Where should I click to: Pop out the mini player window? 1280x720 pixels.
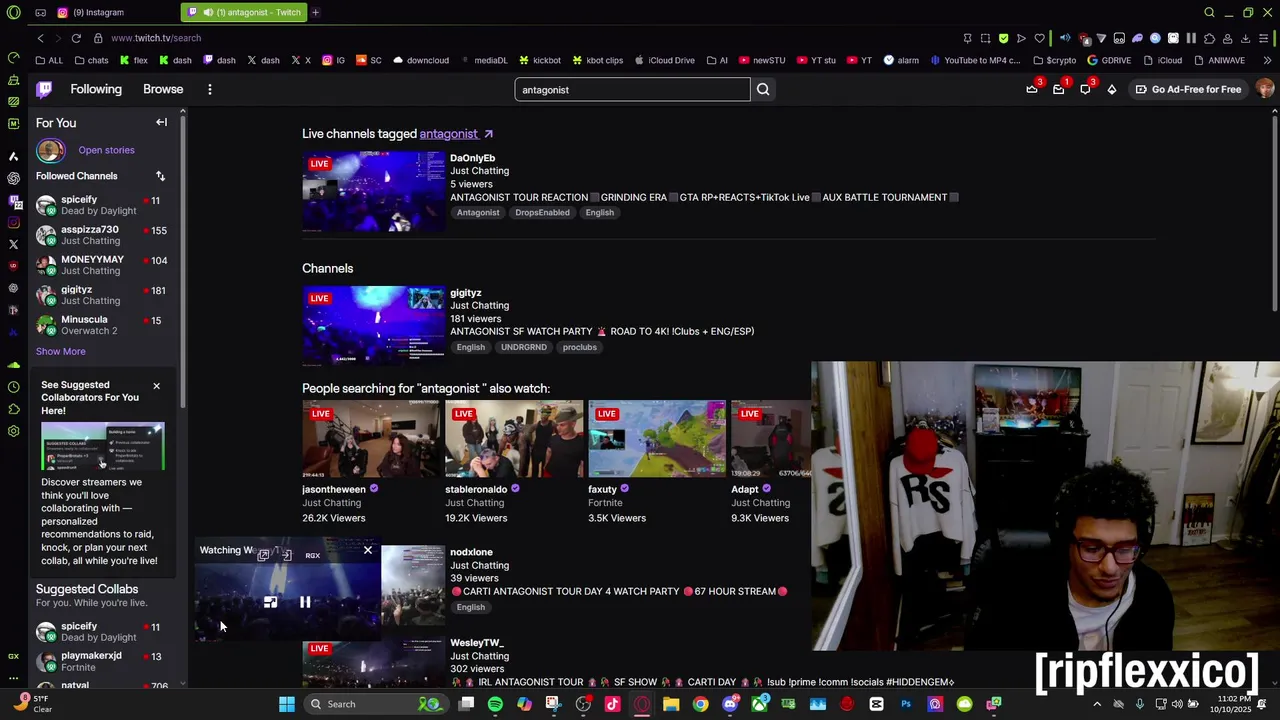[263, 555]
